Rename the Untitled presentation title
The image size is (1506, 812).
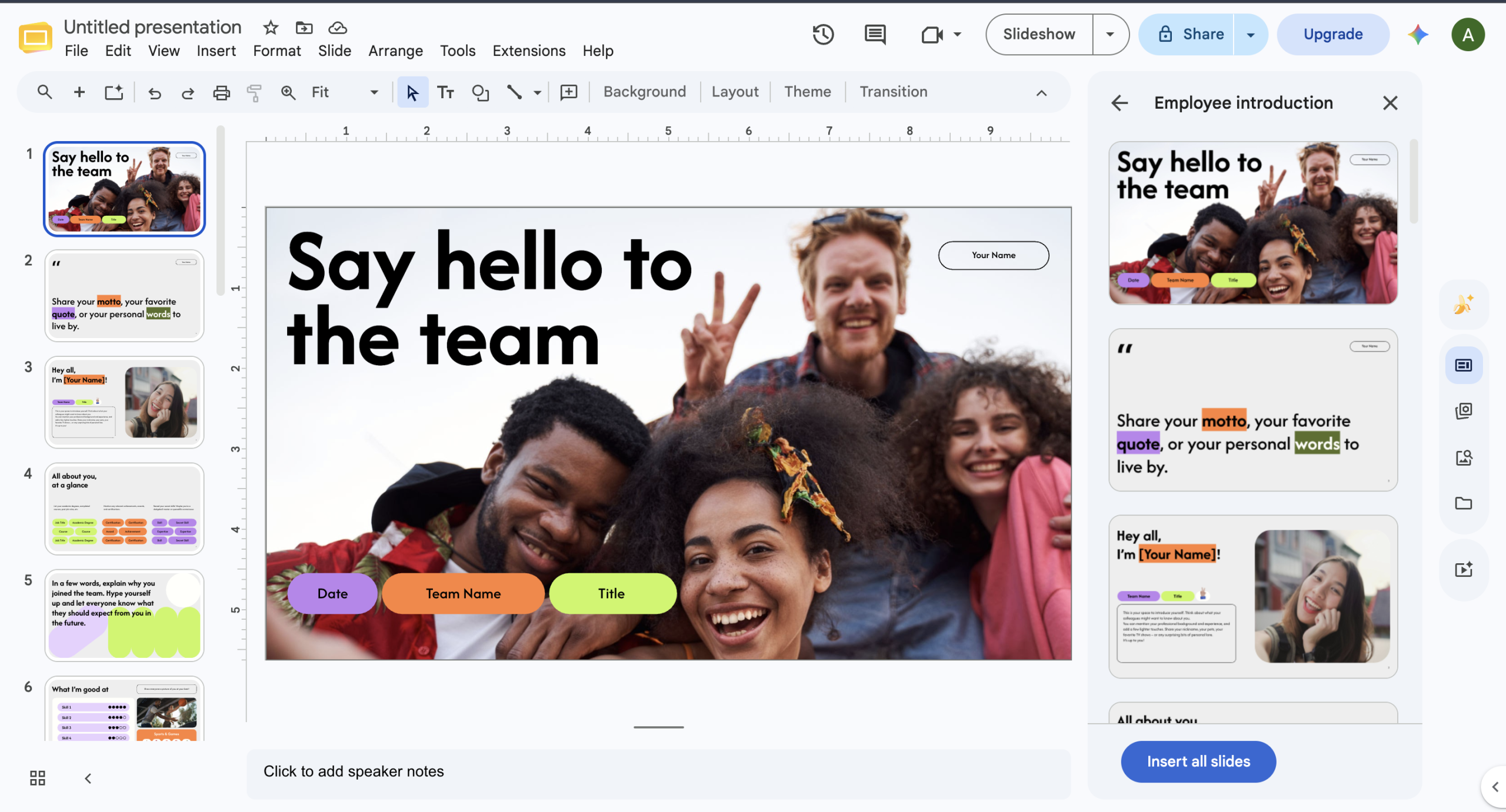tap(152, 27)
